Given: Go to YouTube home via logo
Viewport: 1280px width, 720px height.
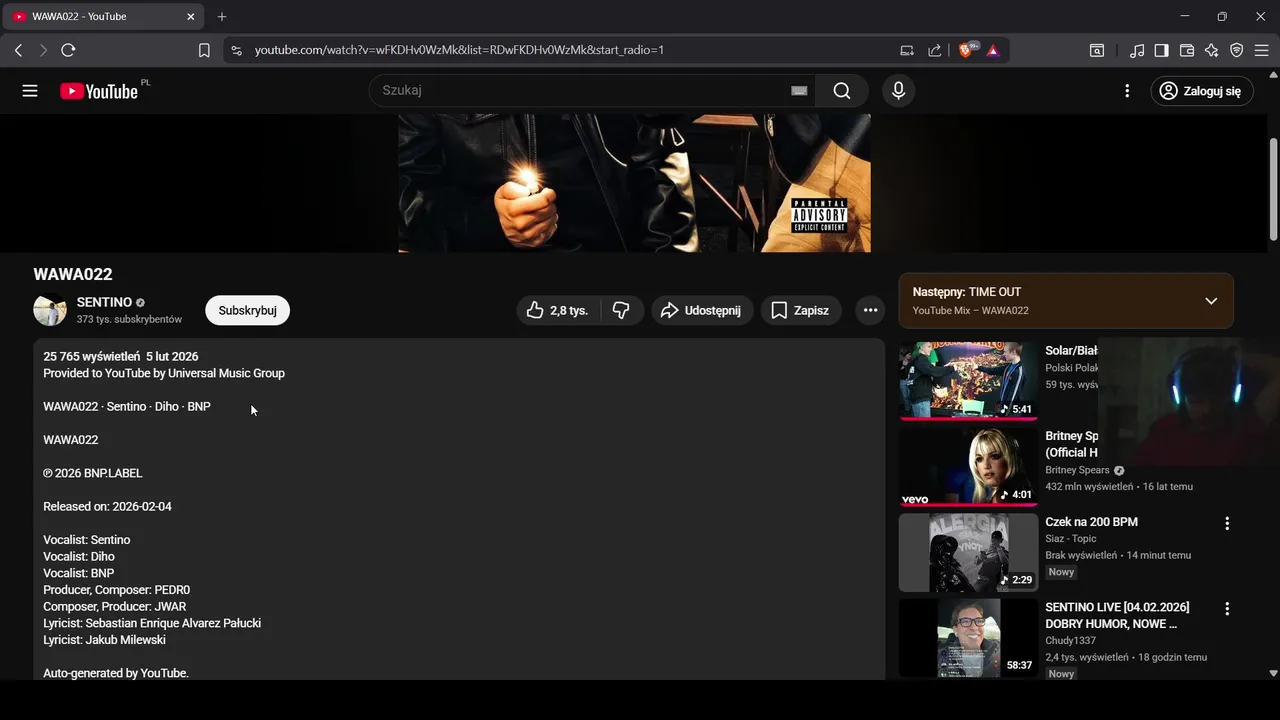Looking at the screenshot, I should pos(99,91).
